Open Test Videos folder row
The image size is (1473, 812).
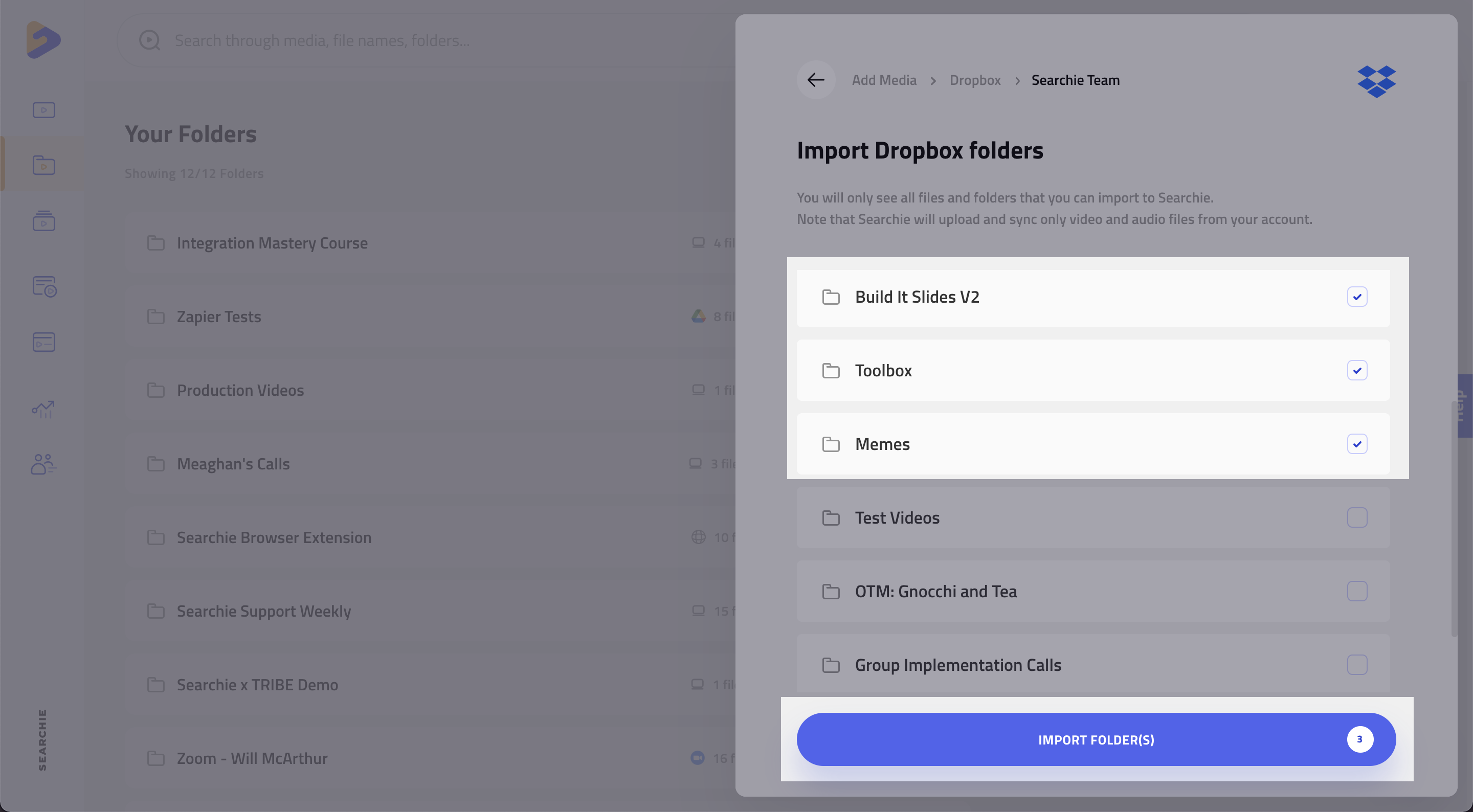point(1093,517)
